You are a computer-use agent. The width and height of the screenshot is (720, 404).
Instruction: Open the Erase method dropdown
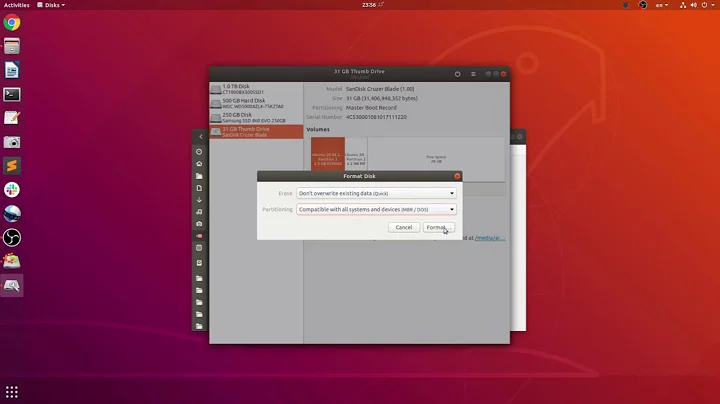(376, 193)
